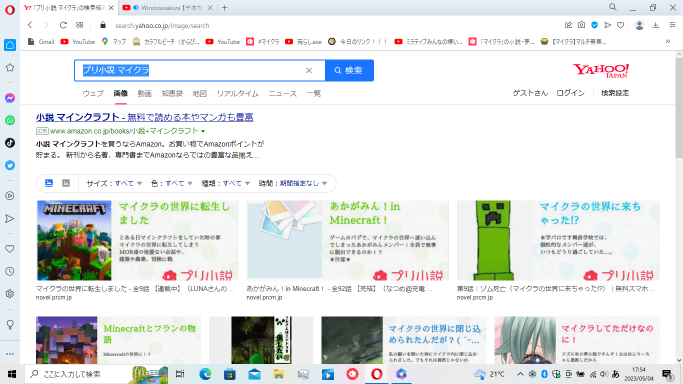Open 検索設定 search settings link

pos(615,93)
